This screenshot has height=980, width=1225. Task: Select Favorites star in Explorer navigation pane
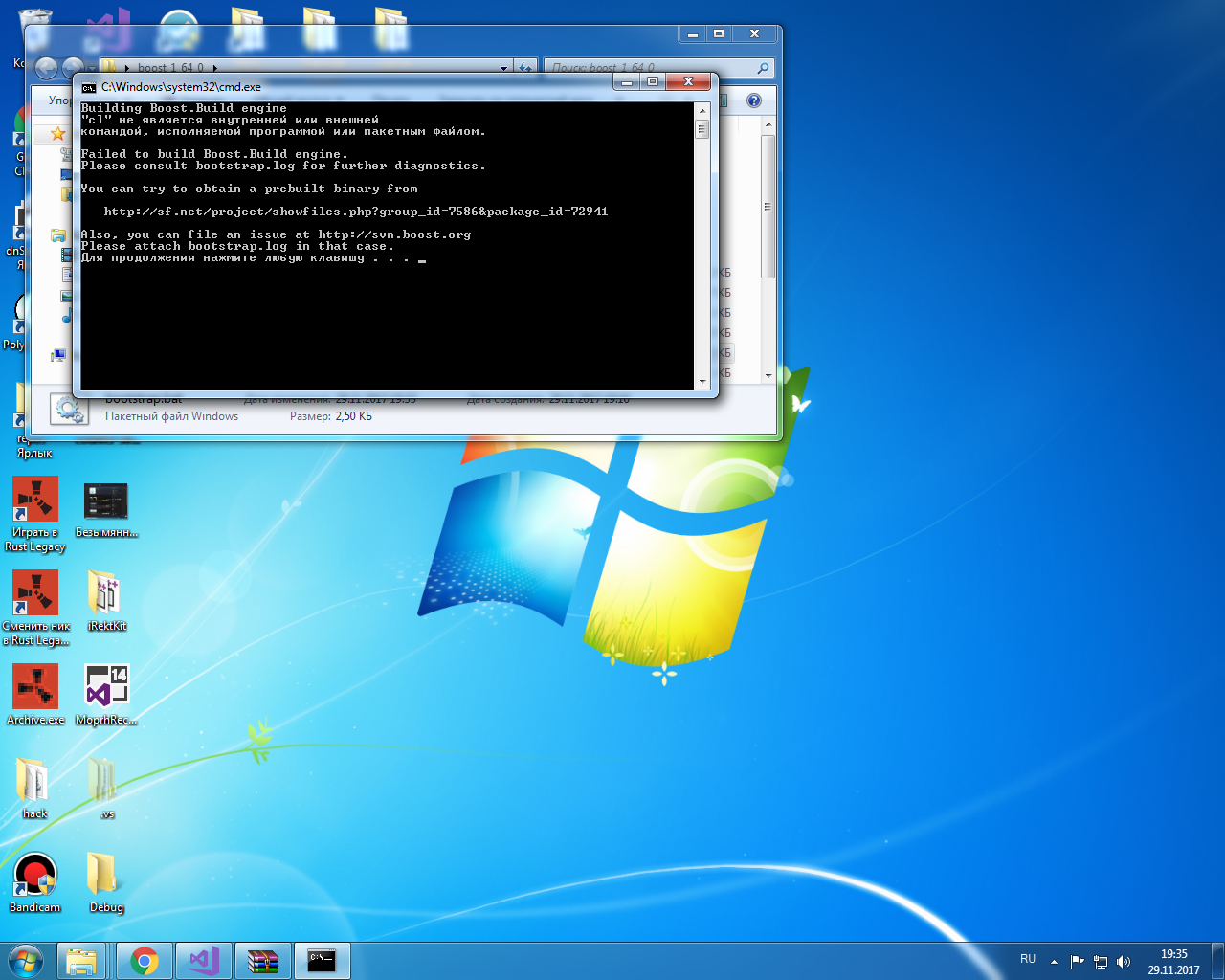coord(57,134)
